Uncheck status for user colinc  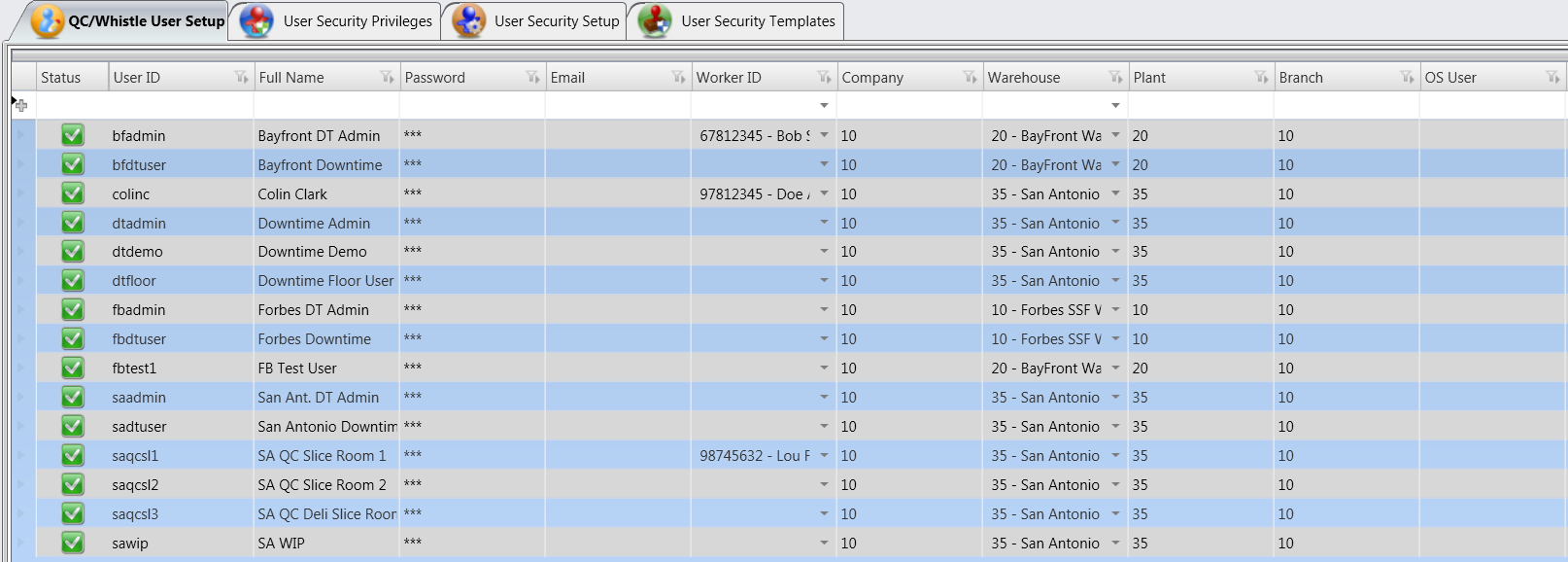pos(73,193)
